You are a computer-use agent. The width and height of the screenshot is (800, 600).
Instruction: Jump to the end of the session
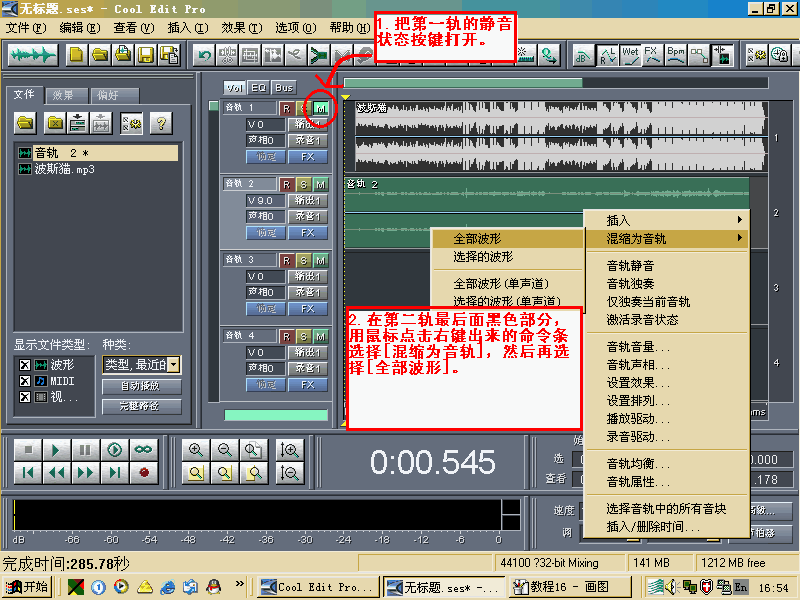point(115,473)
